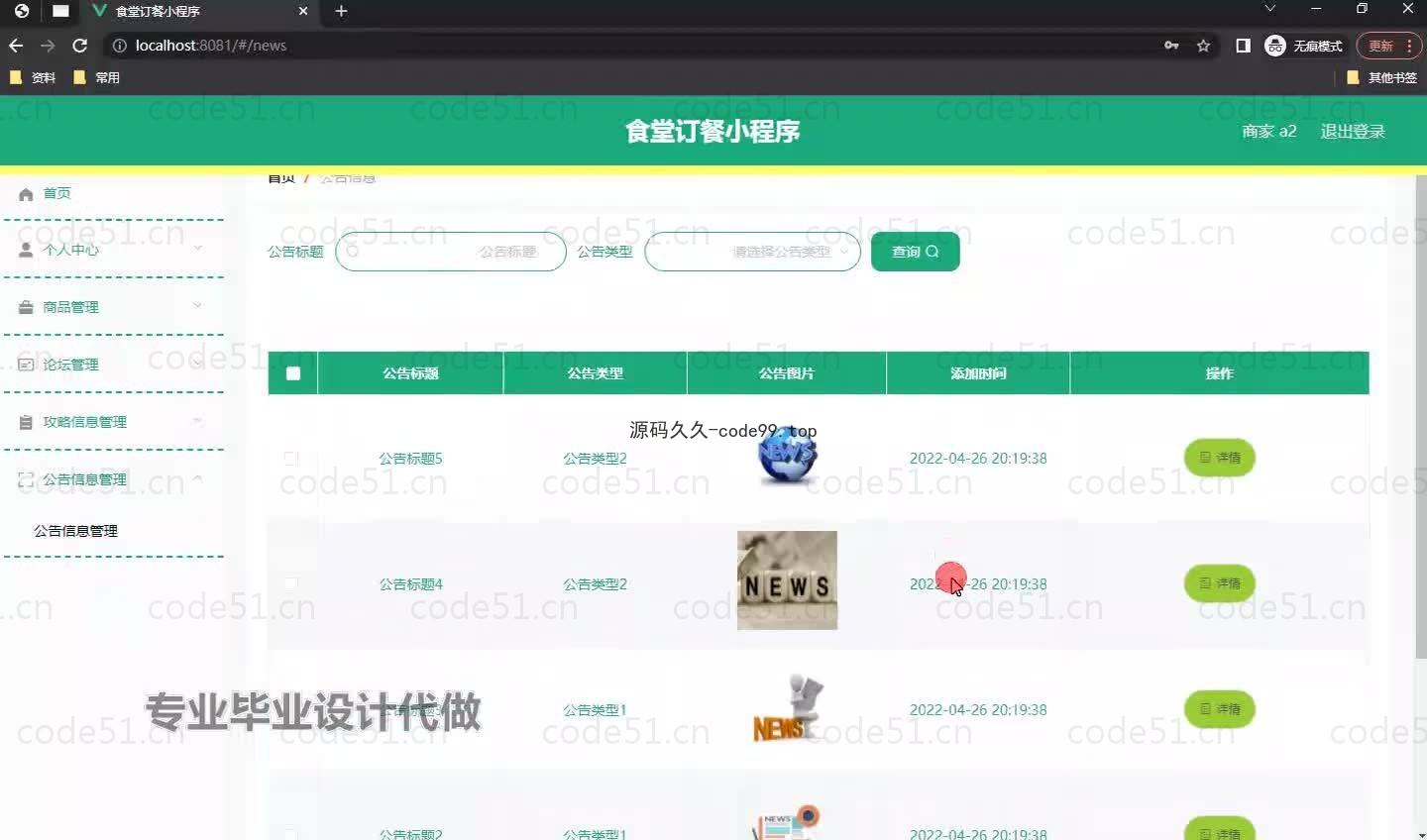
Task: Open the tab search chevron in the title bar
Action: [x=1269, y=9]
